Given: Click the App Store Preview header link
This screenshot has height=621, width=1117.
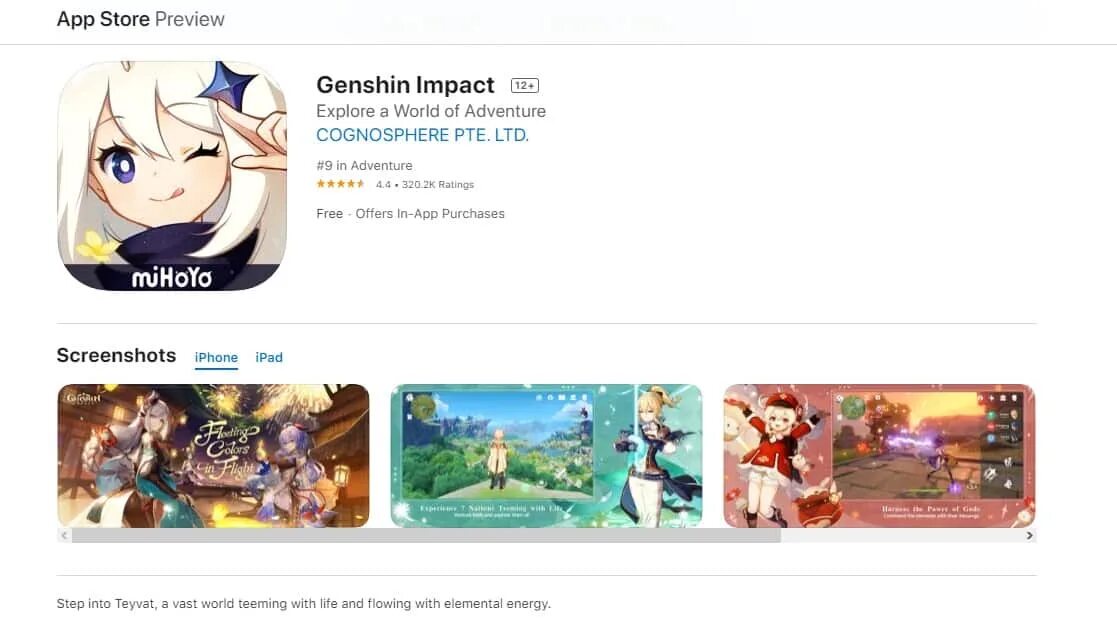Looking at the screenshot, I should [140, 19].
